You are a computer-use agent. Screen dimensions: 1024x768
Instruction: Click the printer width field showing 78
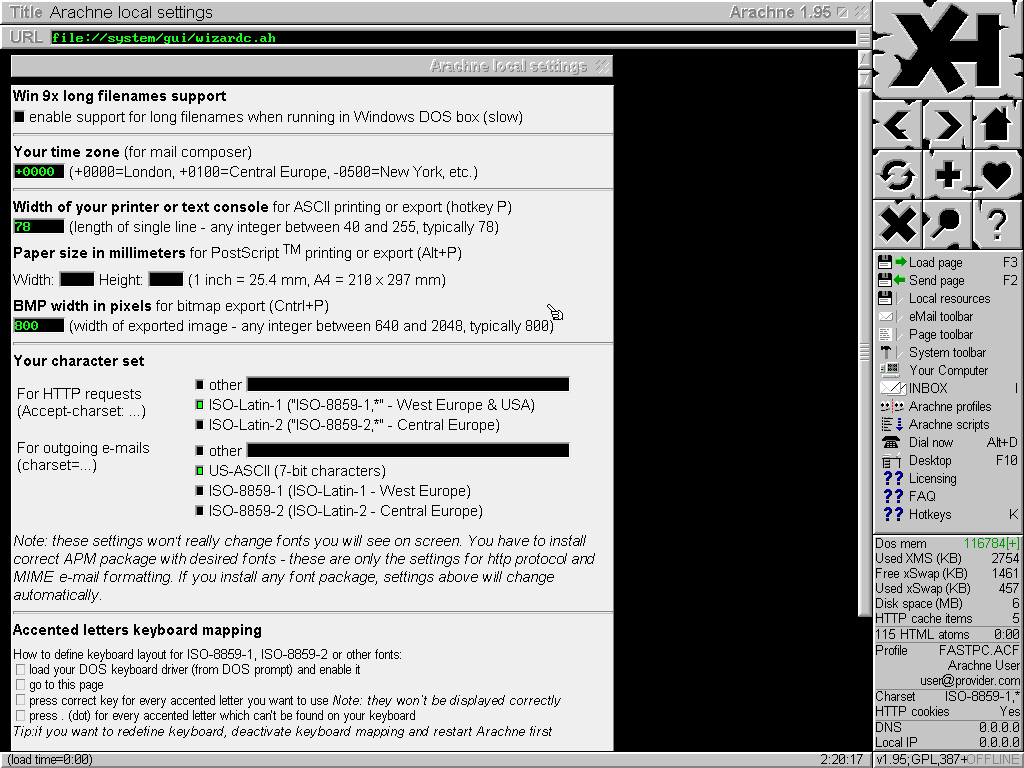pos(39,227)
